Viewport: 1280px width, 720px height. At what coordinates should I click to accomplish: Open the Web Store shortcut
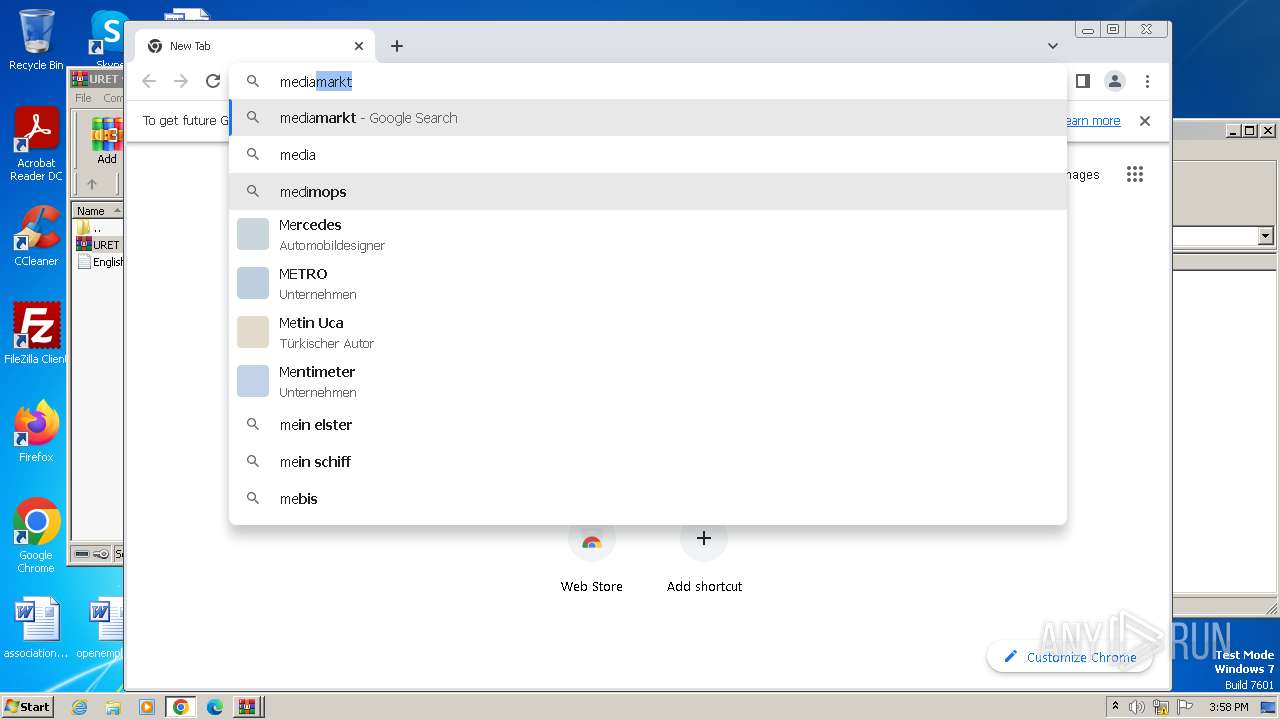coord(591,556)
